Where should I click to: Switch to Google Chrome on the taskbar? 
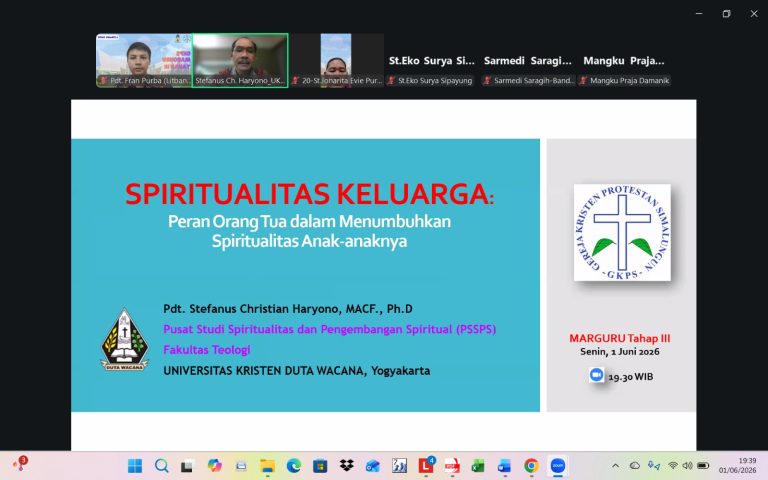pyautogui.click(x=531, y=466)
